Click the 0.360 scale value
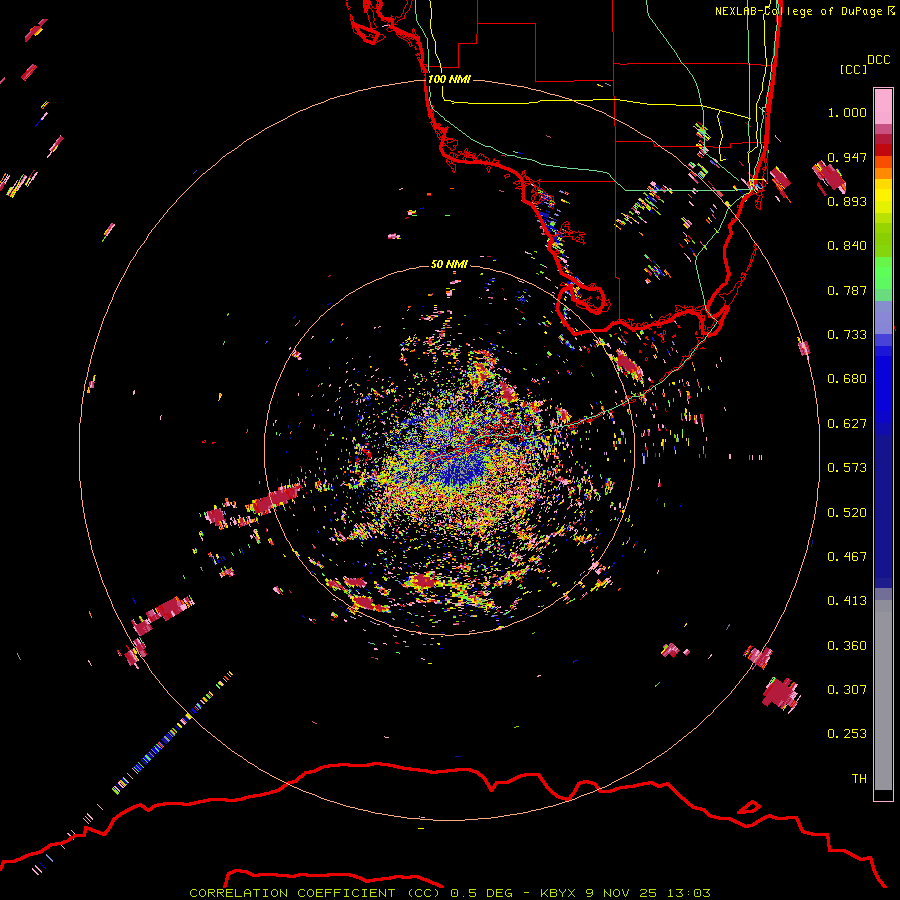The width and height of the screenshot is (900, 900). (x=847, y=646)
